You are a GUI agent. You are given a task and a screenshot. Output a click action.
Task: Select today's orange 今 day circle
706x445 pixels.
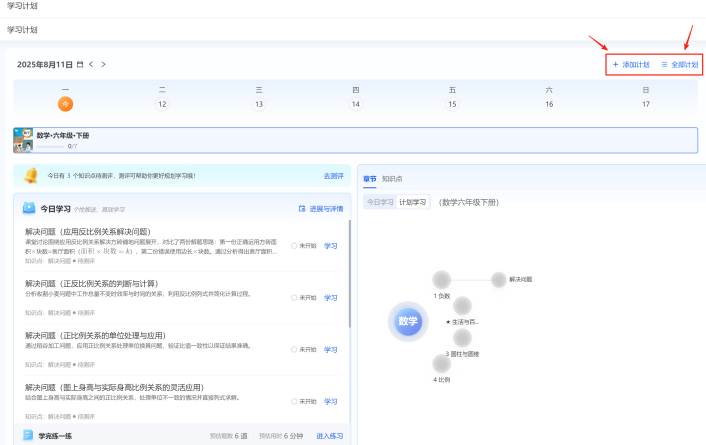point(65,103)
